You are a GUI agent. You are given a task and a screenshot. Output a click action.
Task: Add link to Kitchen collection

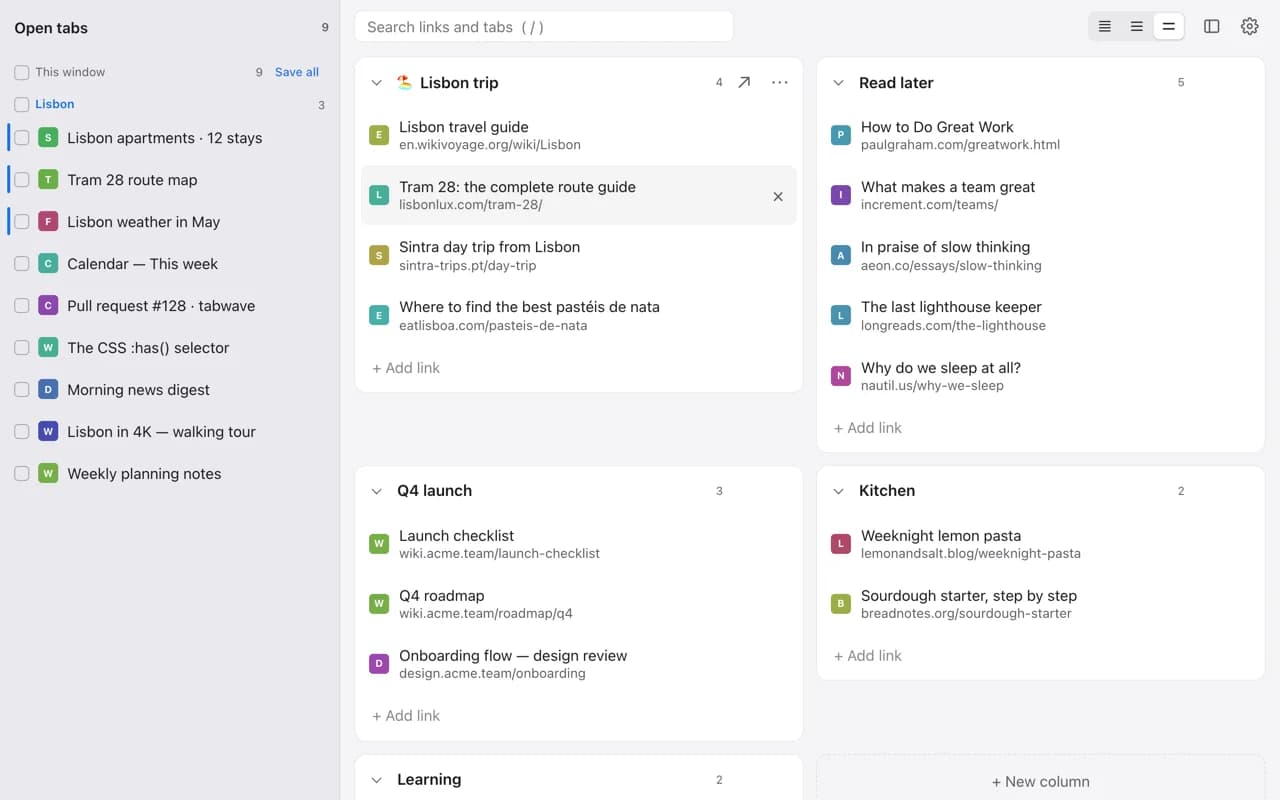coord(868,656)
